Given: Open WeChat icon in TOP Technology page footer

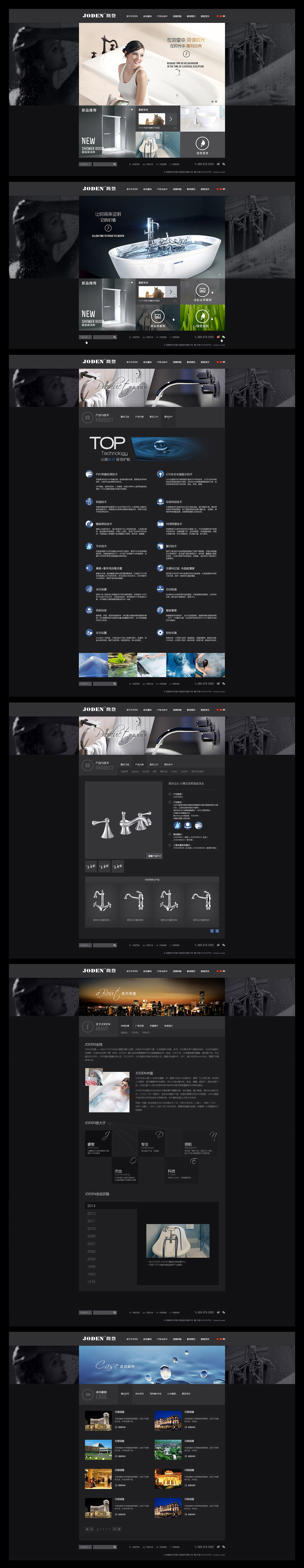Looking at the screenshot, I should tap(224, 684).
